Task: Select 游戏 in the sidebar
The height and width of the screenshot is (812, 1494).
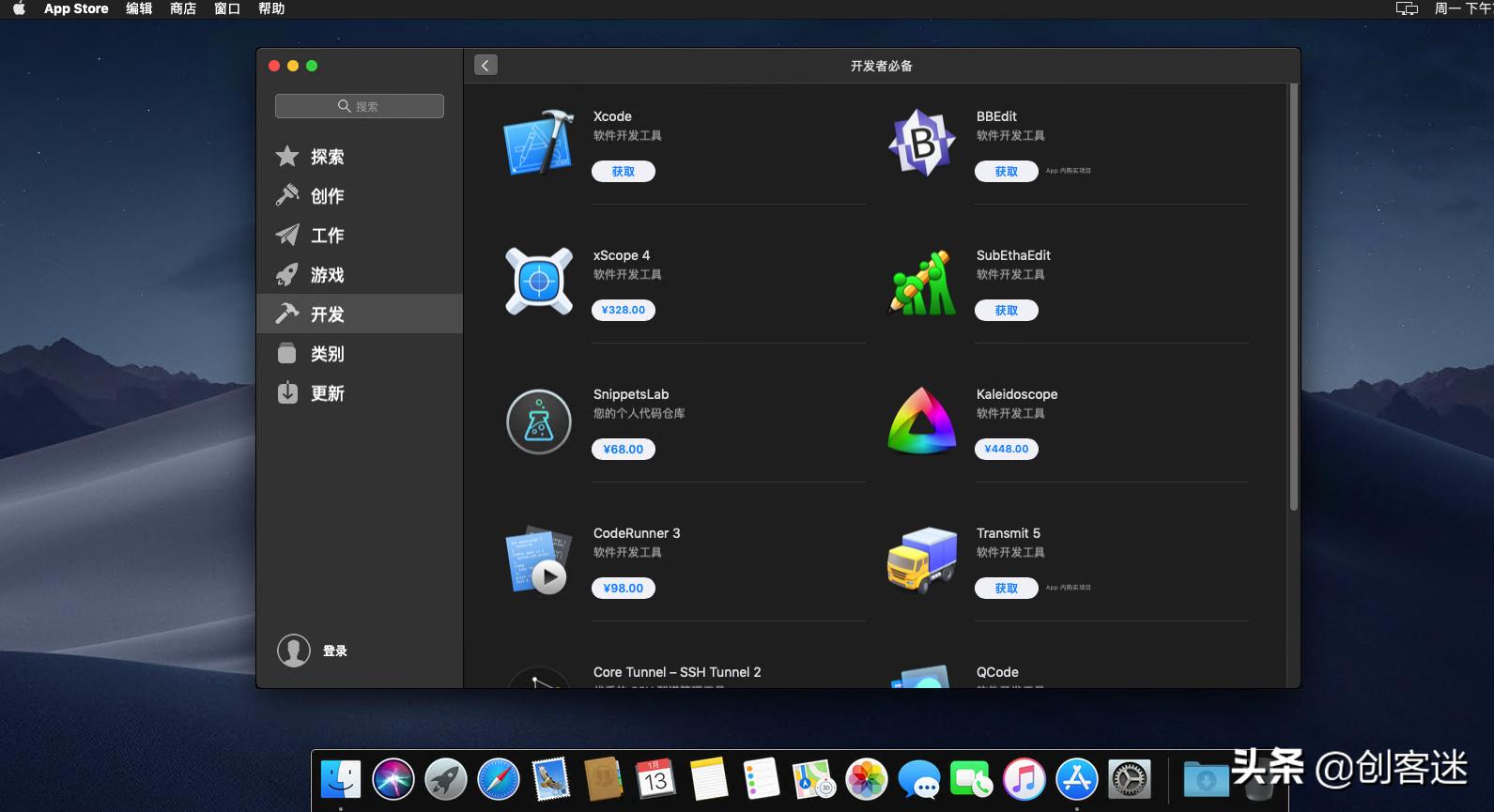Action: [360, 275]
